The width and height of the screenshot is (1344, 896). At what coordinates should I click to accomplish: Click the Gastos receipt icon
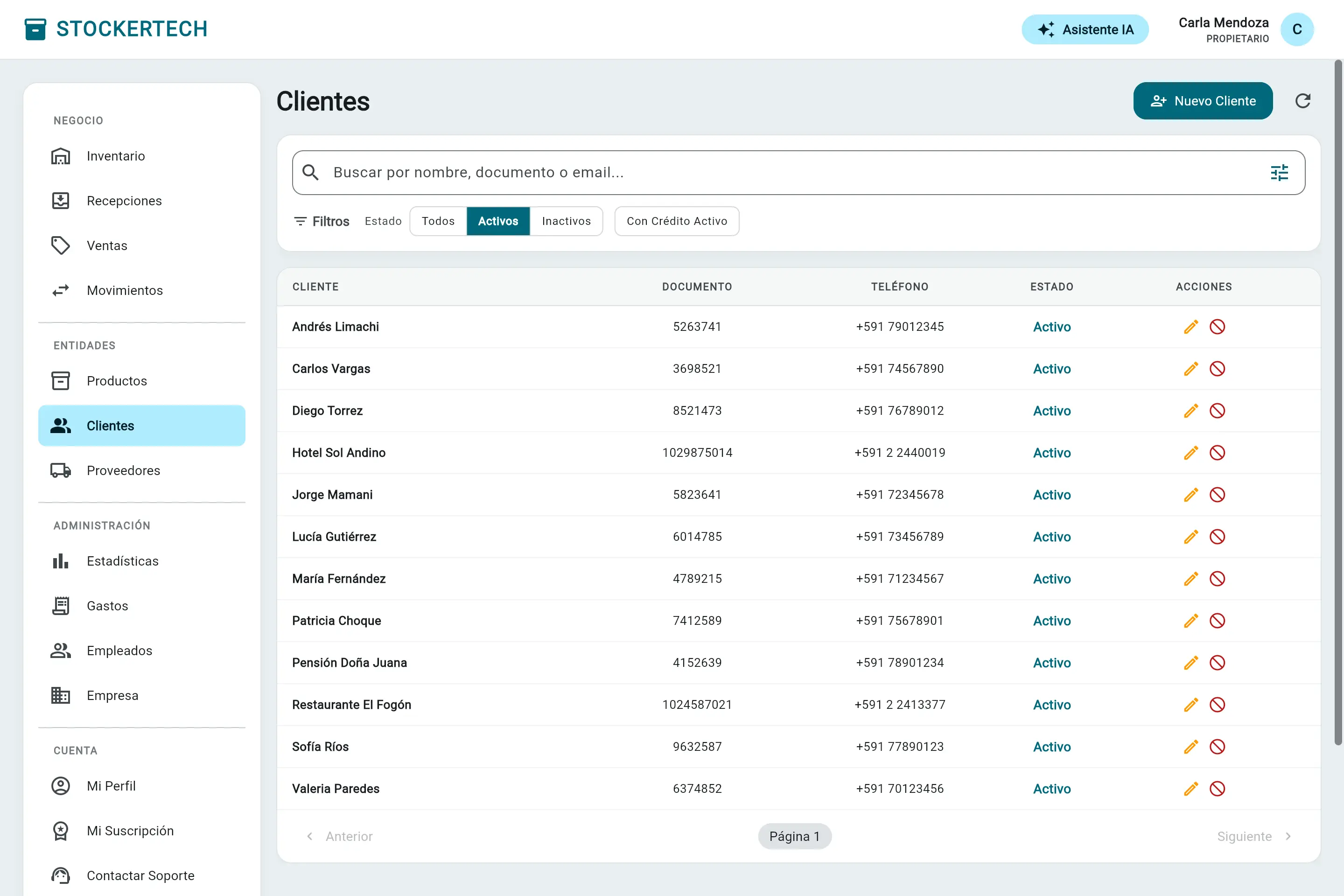coord(61,606)
